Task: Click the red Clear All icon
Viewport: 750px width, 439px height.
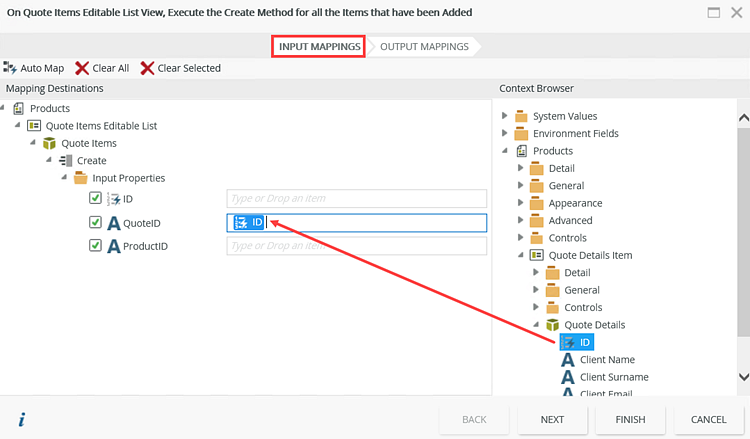Action: (82, 68)
